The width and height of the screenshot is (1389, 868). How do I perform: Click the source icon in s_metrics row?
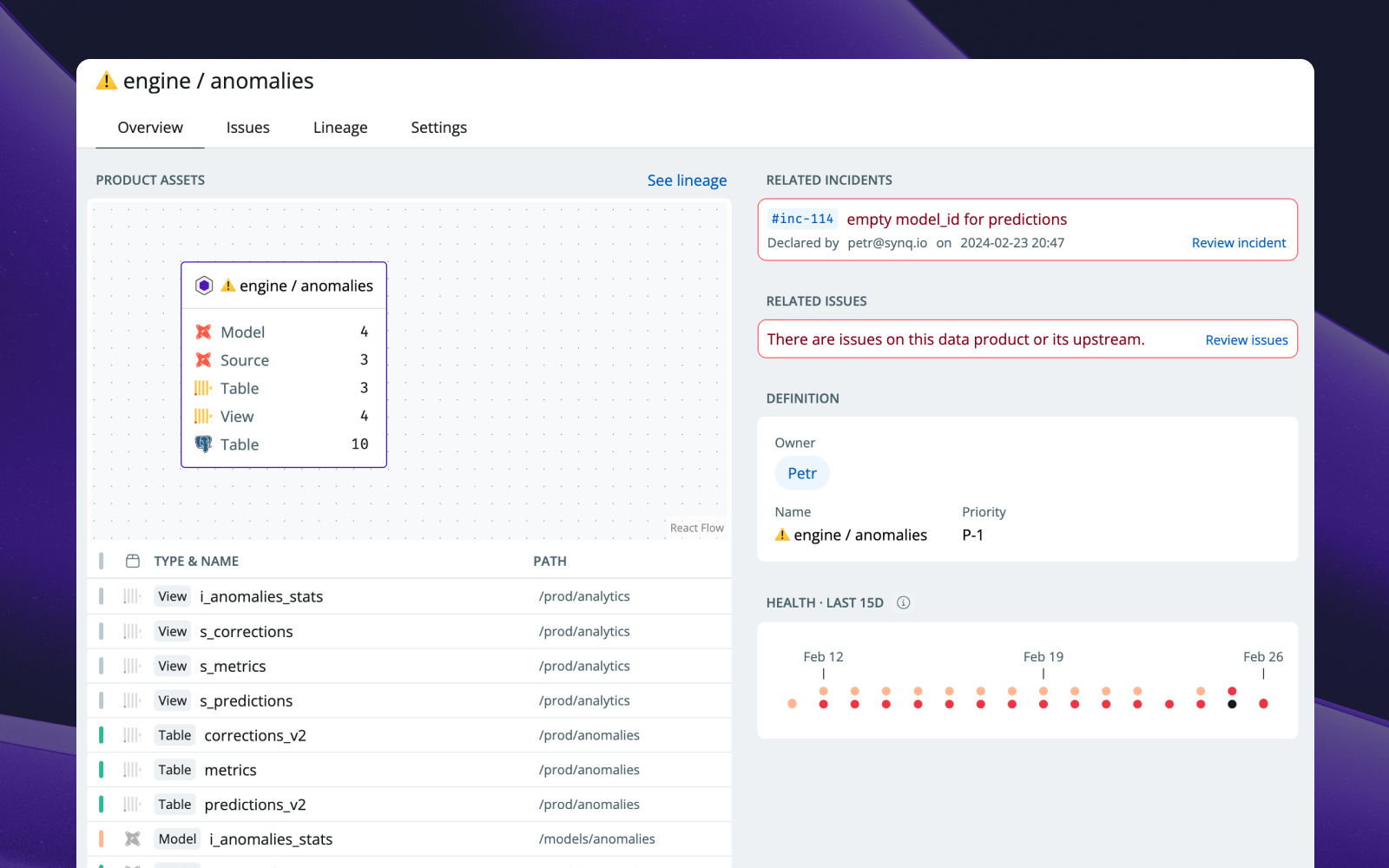coord(132,666)
